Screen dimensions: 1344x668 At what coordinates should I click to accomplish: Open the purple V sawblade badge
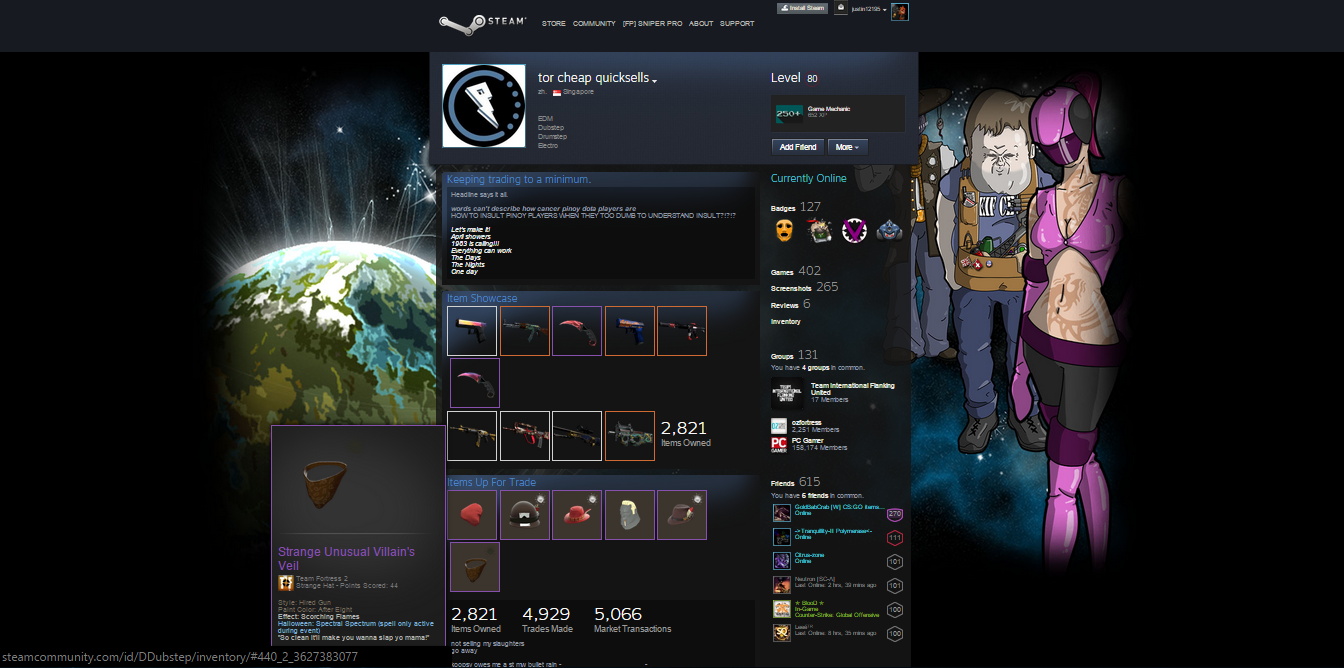coord(853,231)
